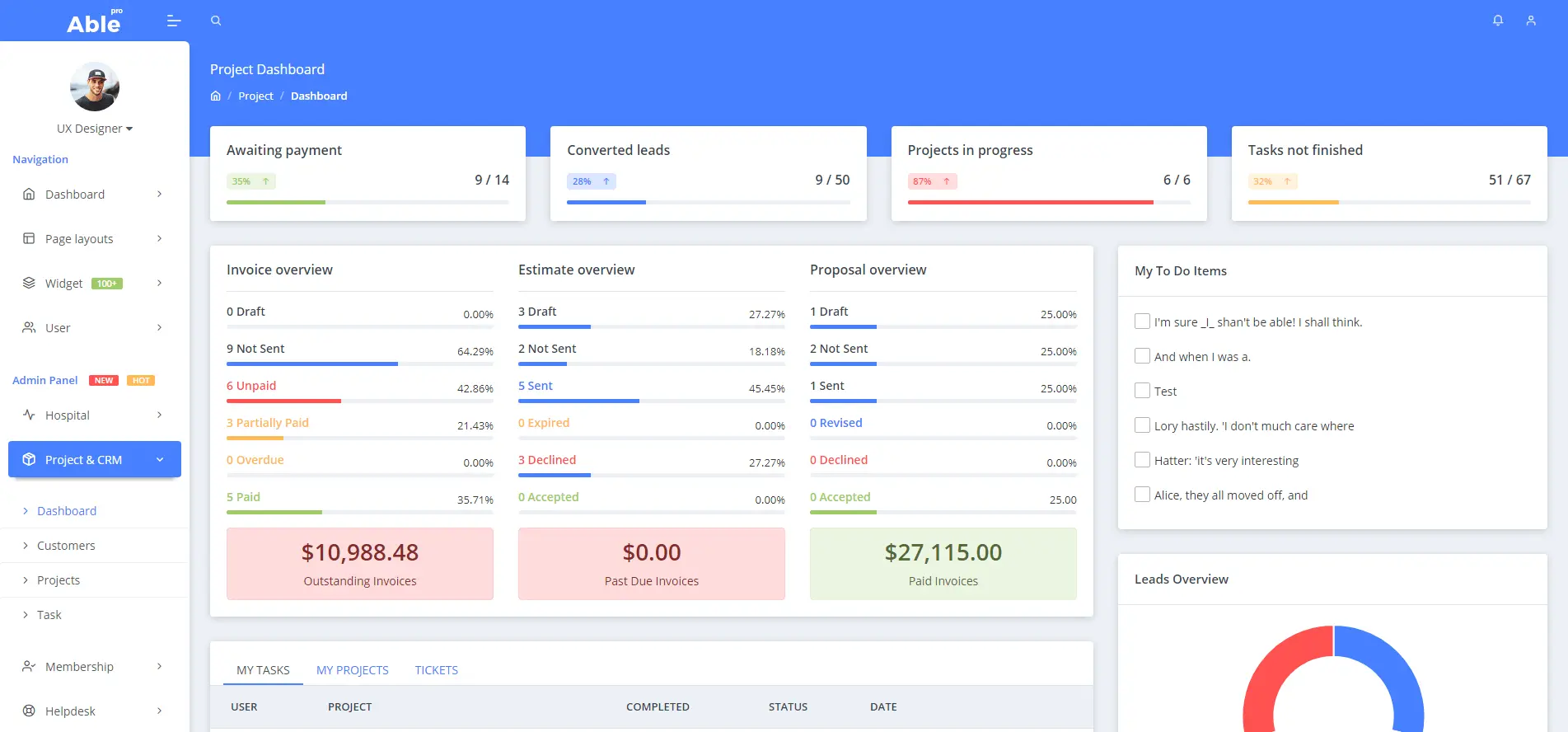Click the user avatar photo
Image resolution: width=1568 pixels, height=732 pixels.
tap(95, 87)
